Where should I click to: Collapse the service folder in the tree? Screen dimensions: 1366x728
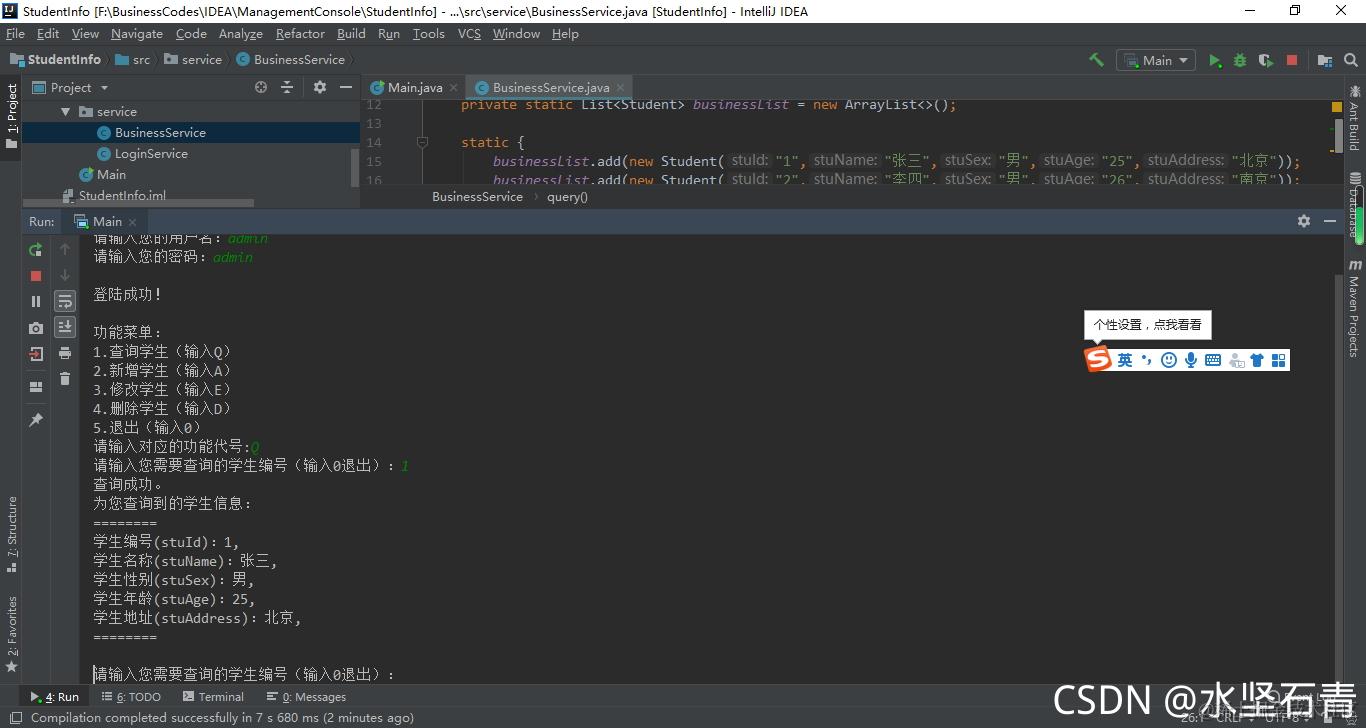pos(66,112)
